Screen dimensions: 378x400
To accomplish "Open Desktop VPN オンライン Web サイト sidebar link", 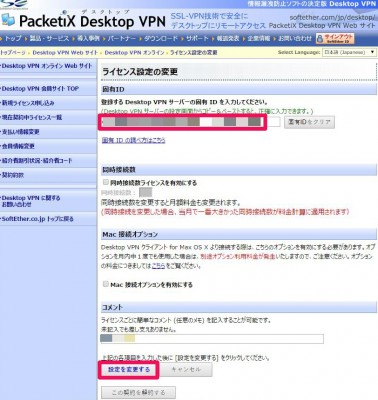I will click(x=47, y=66).
